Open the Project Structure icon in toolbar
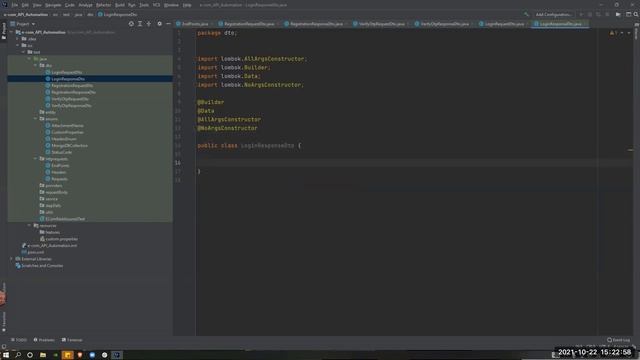 click(628, 14)
